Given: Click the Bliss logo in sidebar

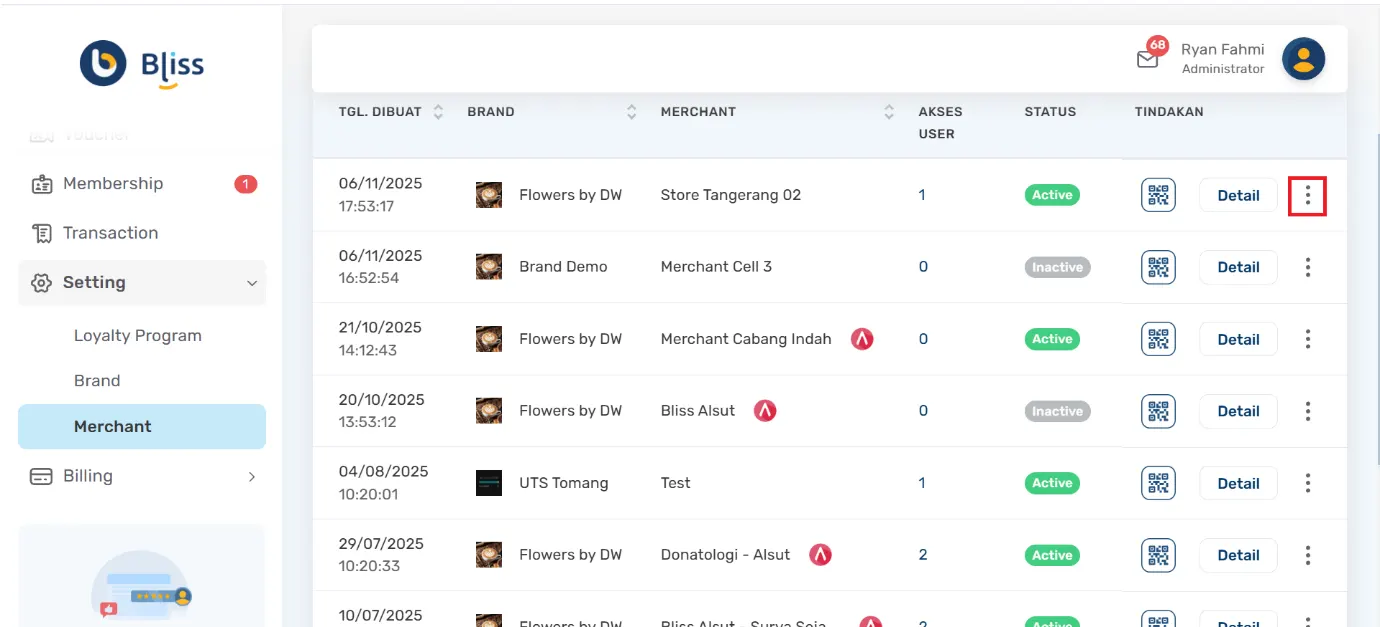Looking at the screenshot, I should (142, 65).
